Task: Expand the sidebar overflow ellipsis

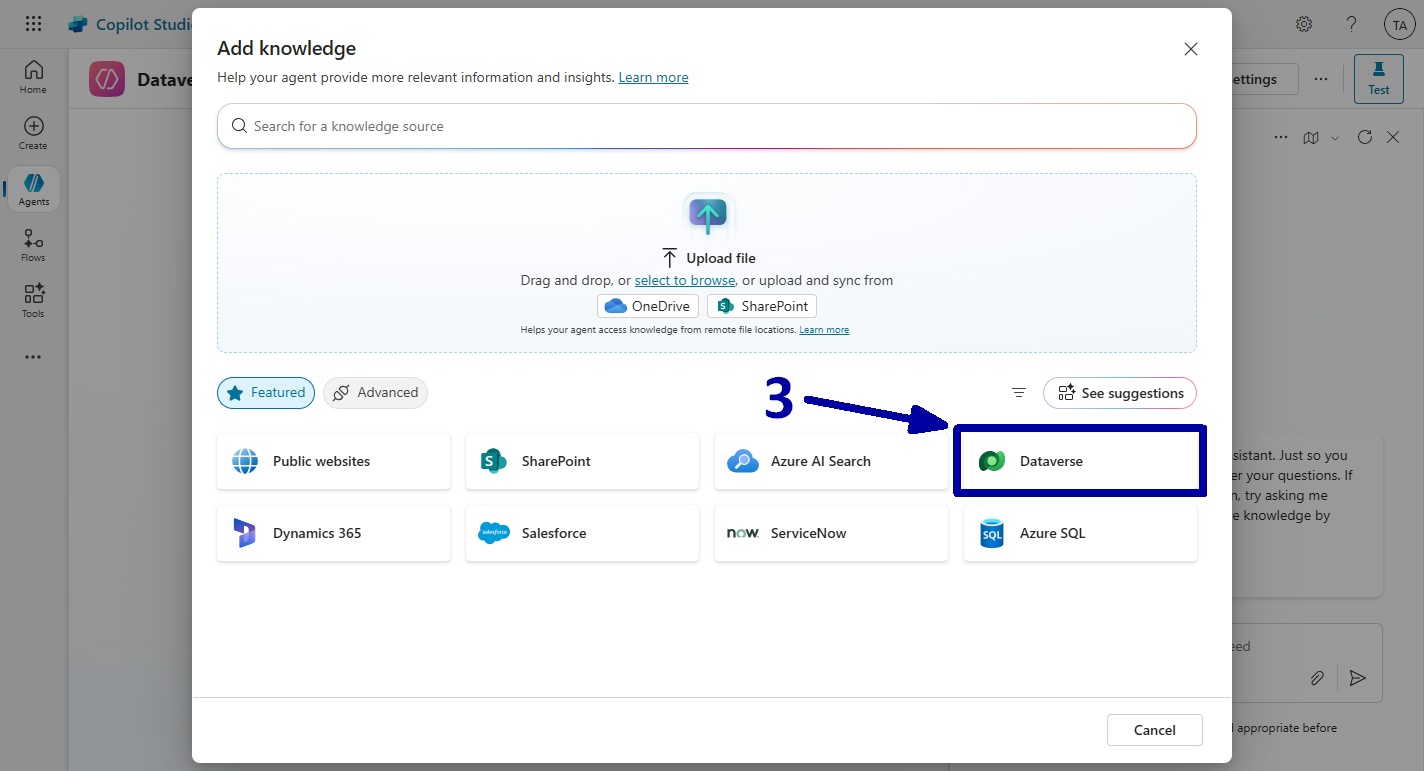Action: tap(33, 356)
